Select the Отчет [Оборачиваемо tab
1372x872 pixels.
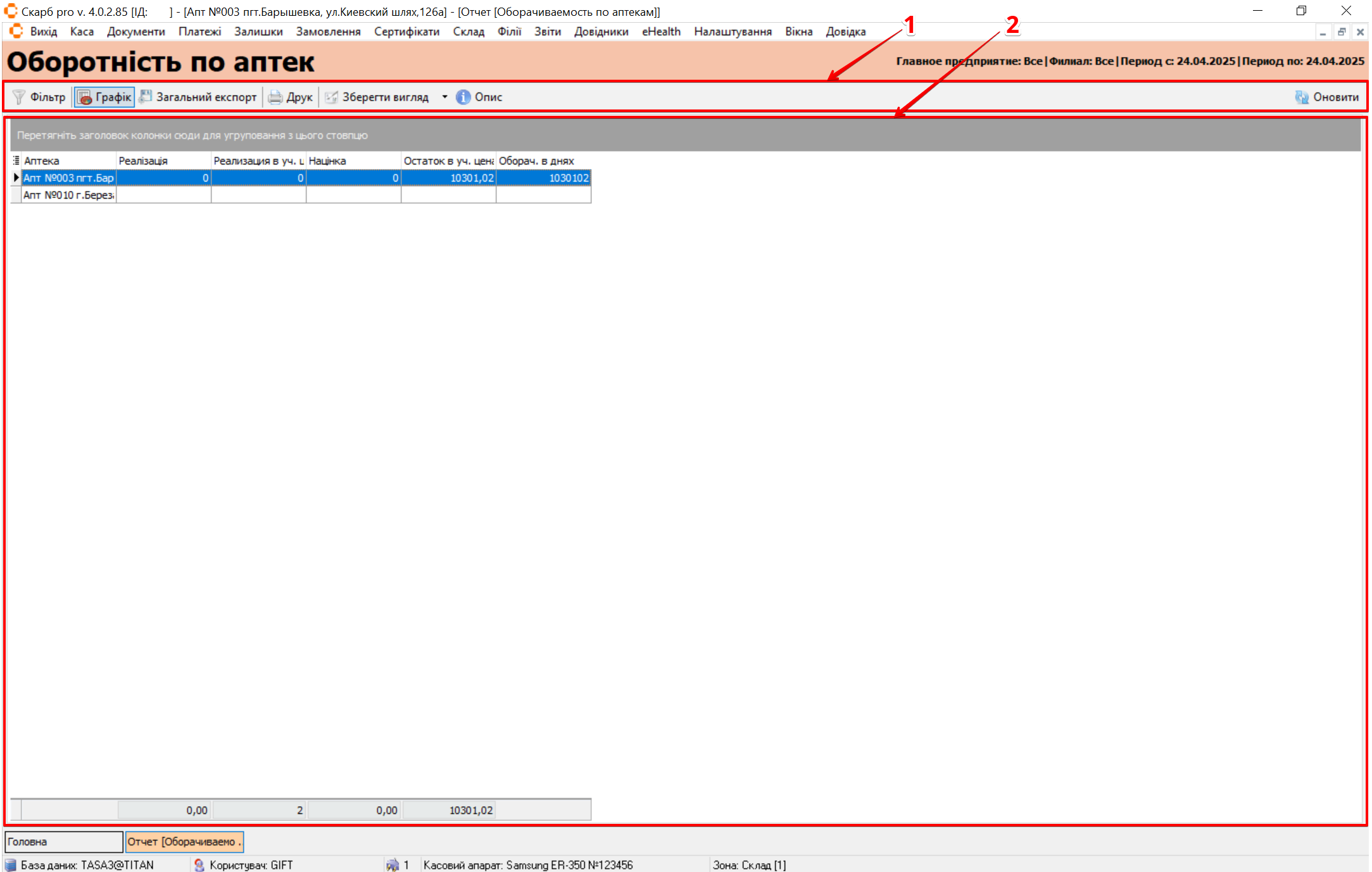coord(184,842)
